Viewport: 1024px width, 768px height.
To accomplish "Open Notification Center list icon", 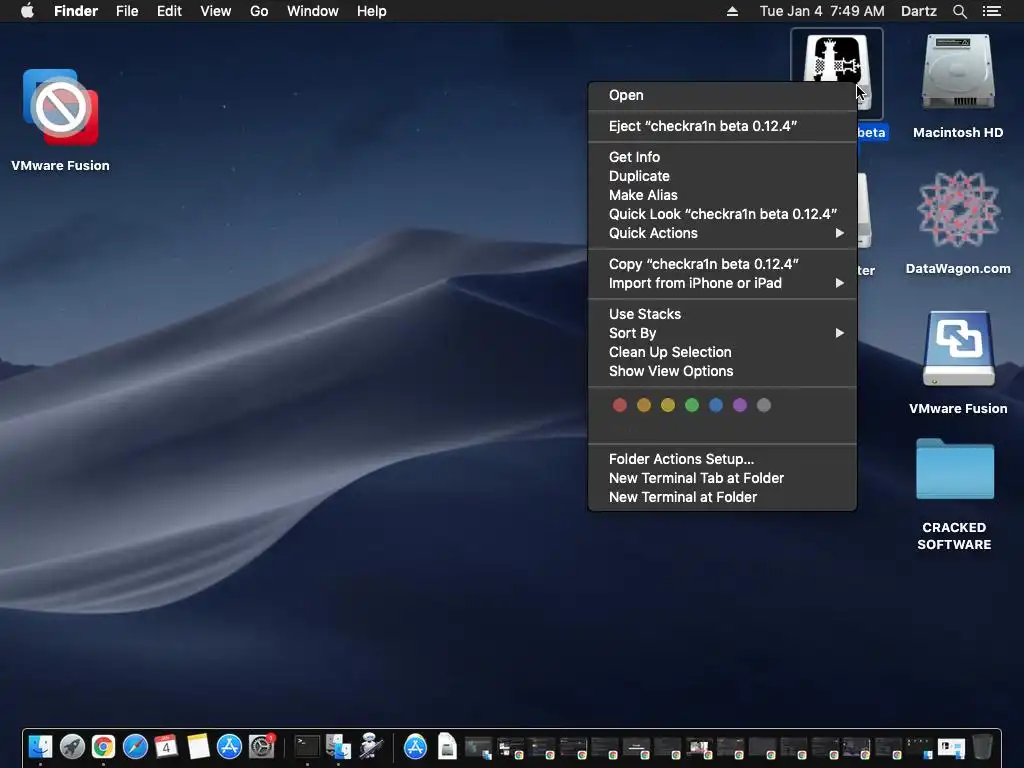I will 991,11.
